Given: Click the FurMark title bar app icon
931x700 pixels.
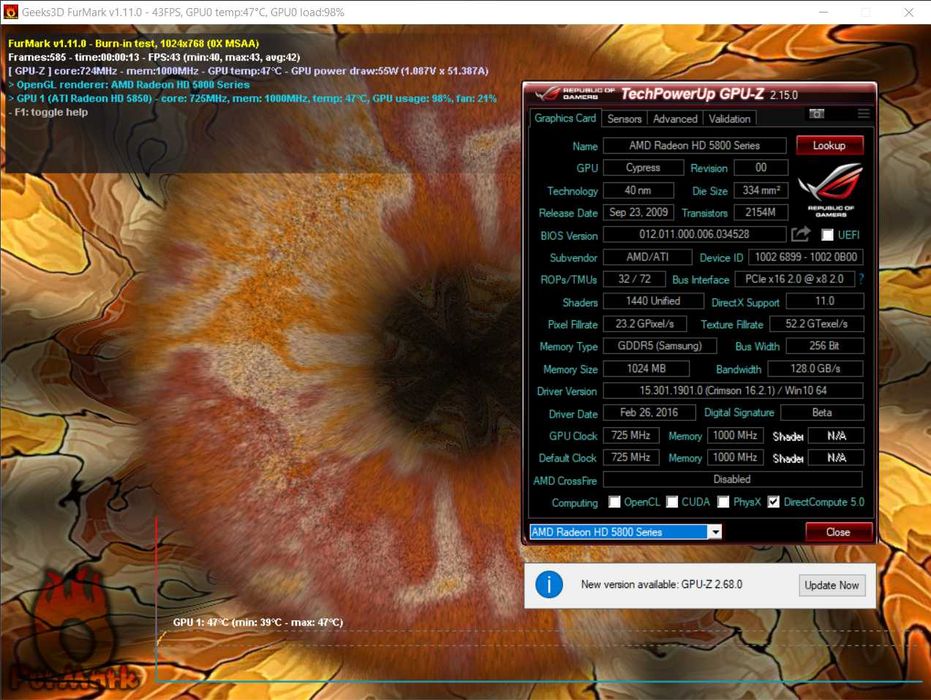Looking at the screenshot, I should [x=10, y=12].
